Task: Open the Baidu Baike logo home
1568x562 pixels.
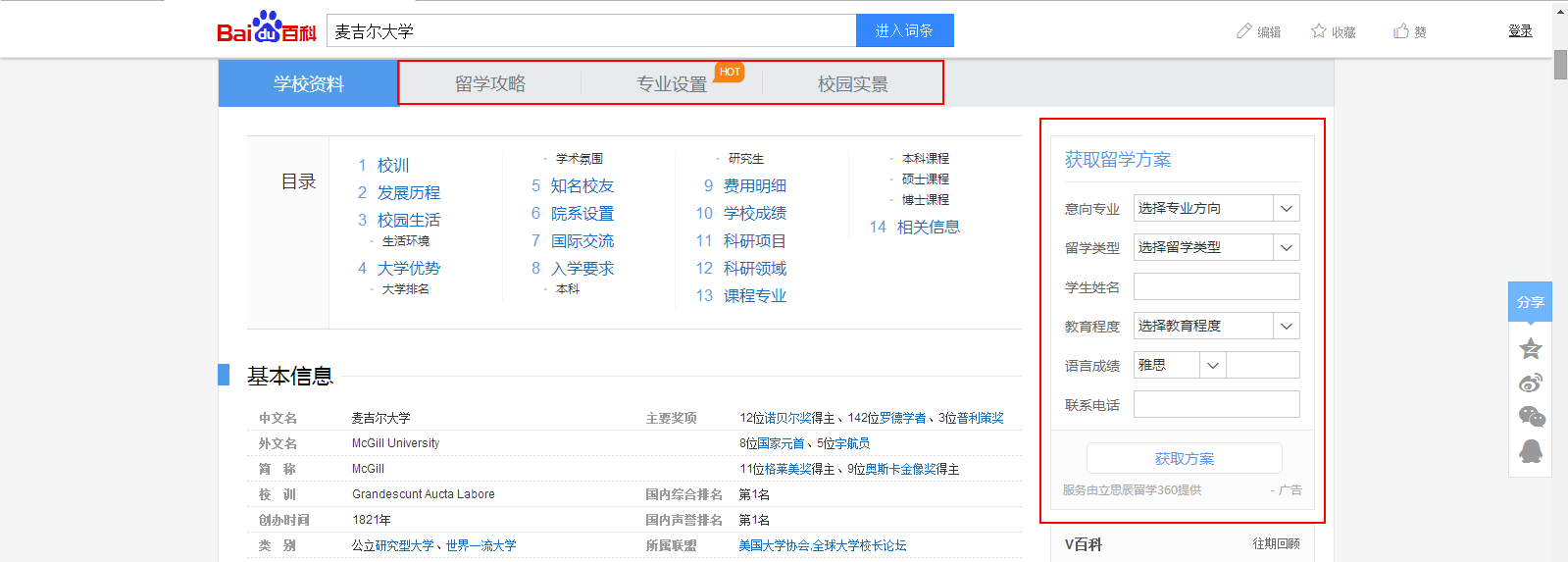Action: [267, 28]
